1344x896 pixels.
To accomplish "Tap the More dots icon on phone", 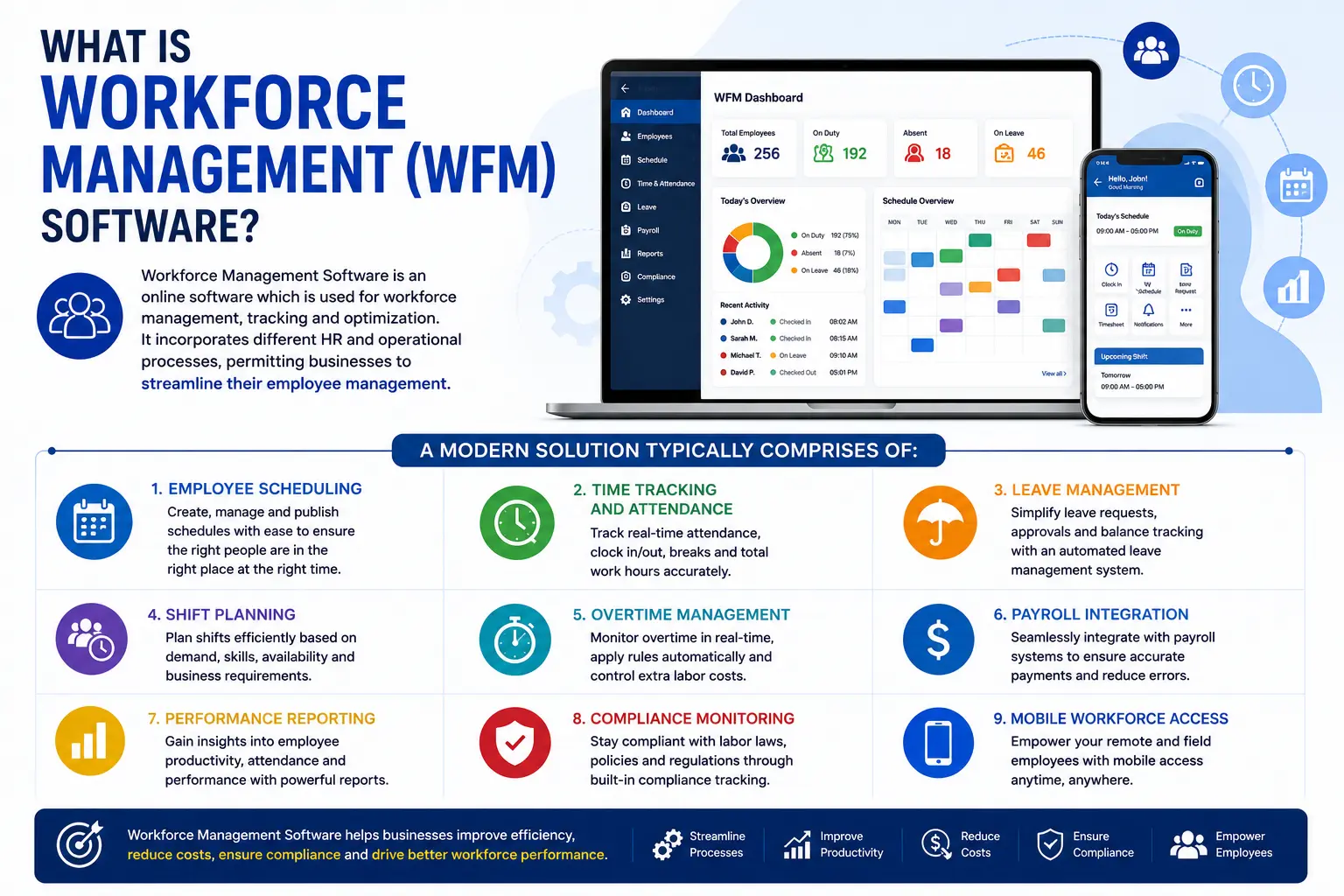I will coord(1186,310).
